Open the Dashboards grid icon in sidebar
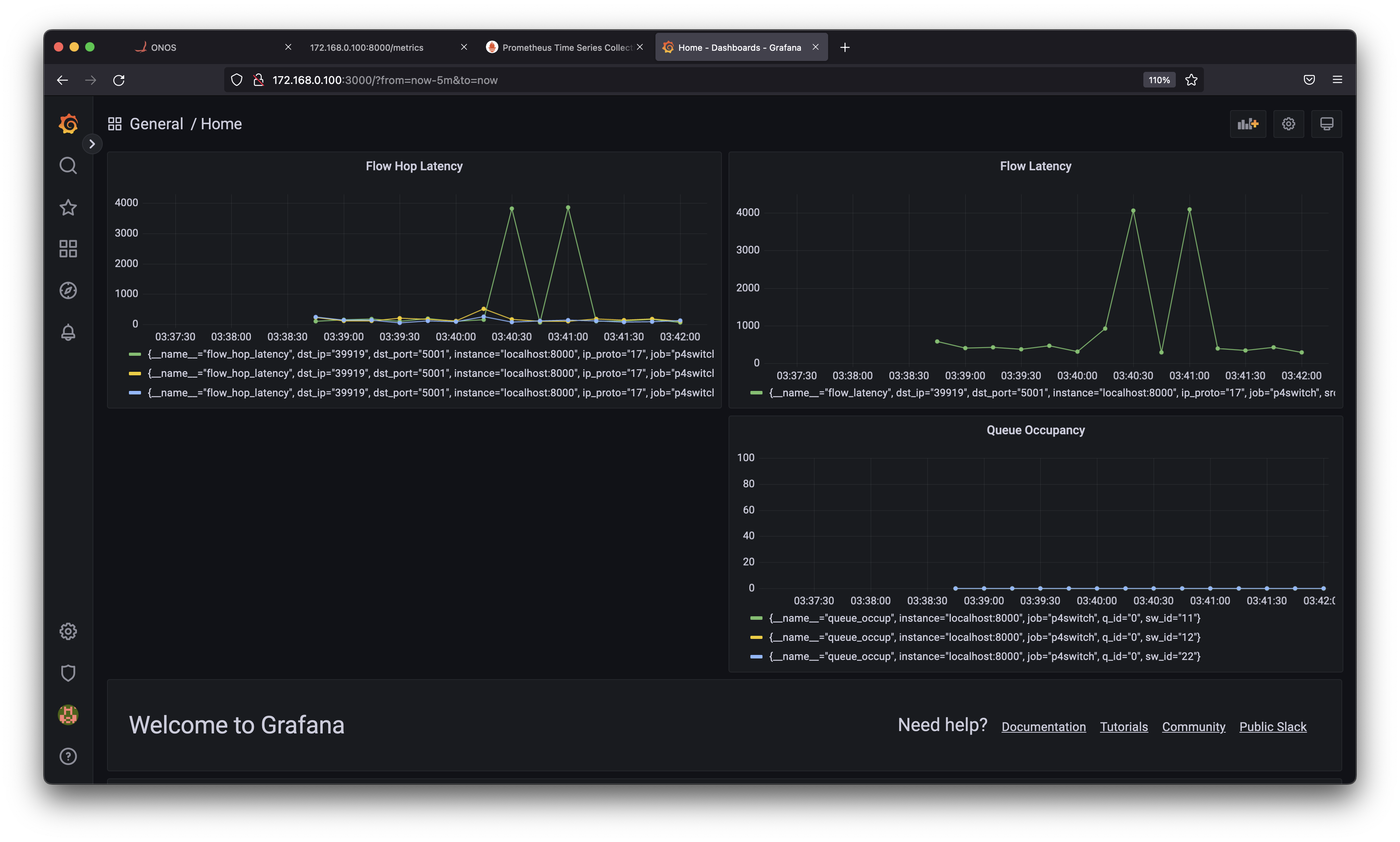The height and width of the screenshot is (842, 1400). point(68,248)
